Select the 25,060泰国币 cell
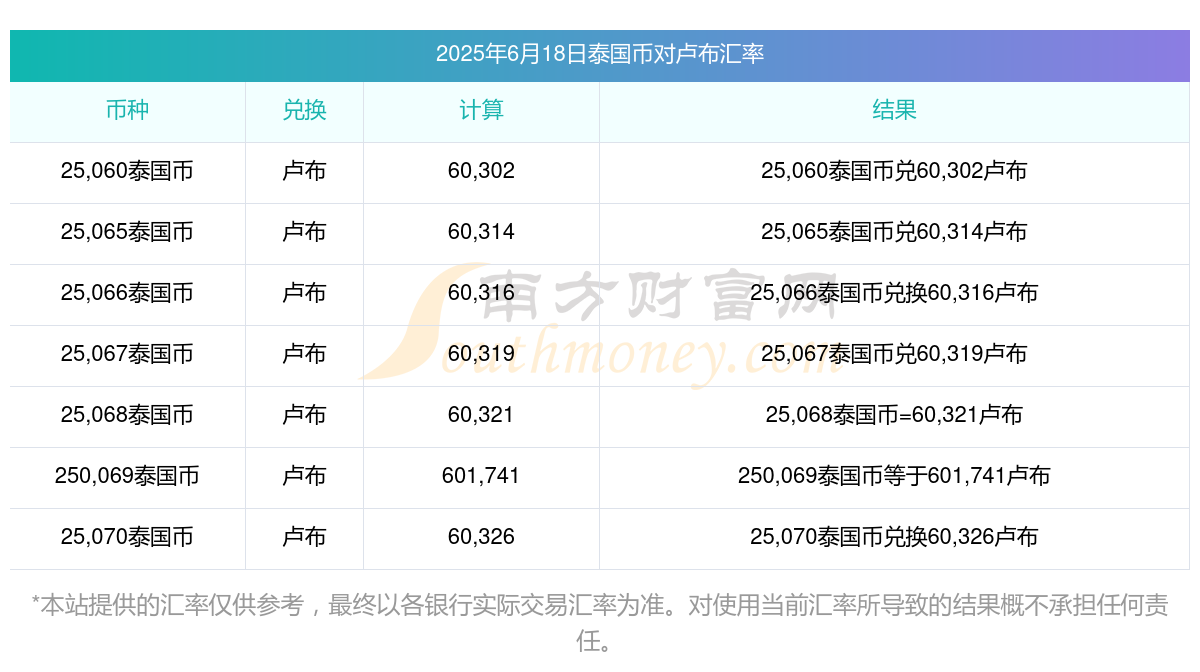This screenshot has height=672, width=1200. pyautogui.click(x=127, y=171)
